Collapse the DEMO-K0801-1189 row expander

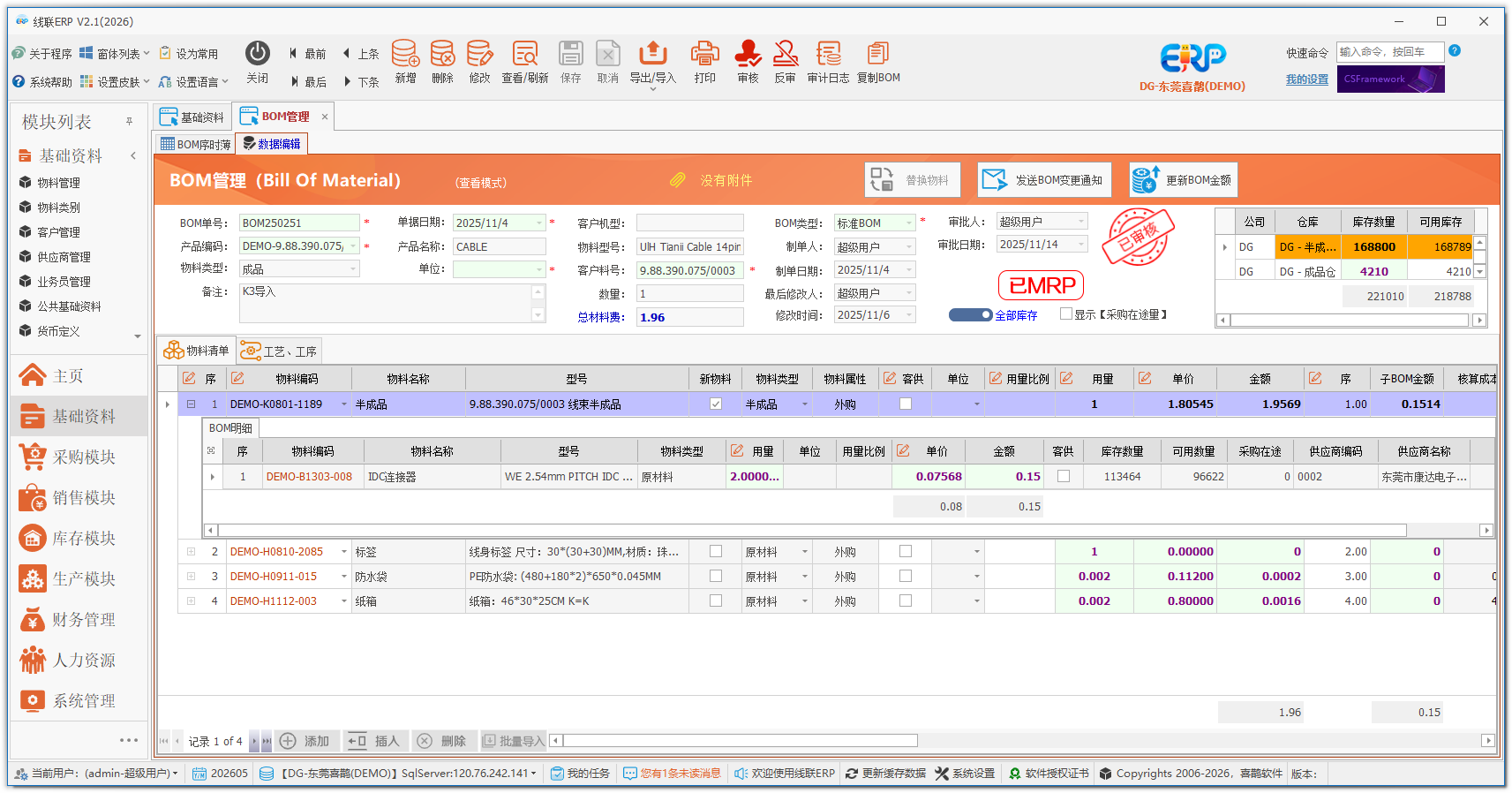click(x=191, y=404)
